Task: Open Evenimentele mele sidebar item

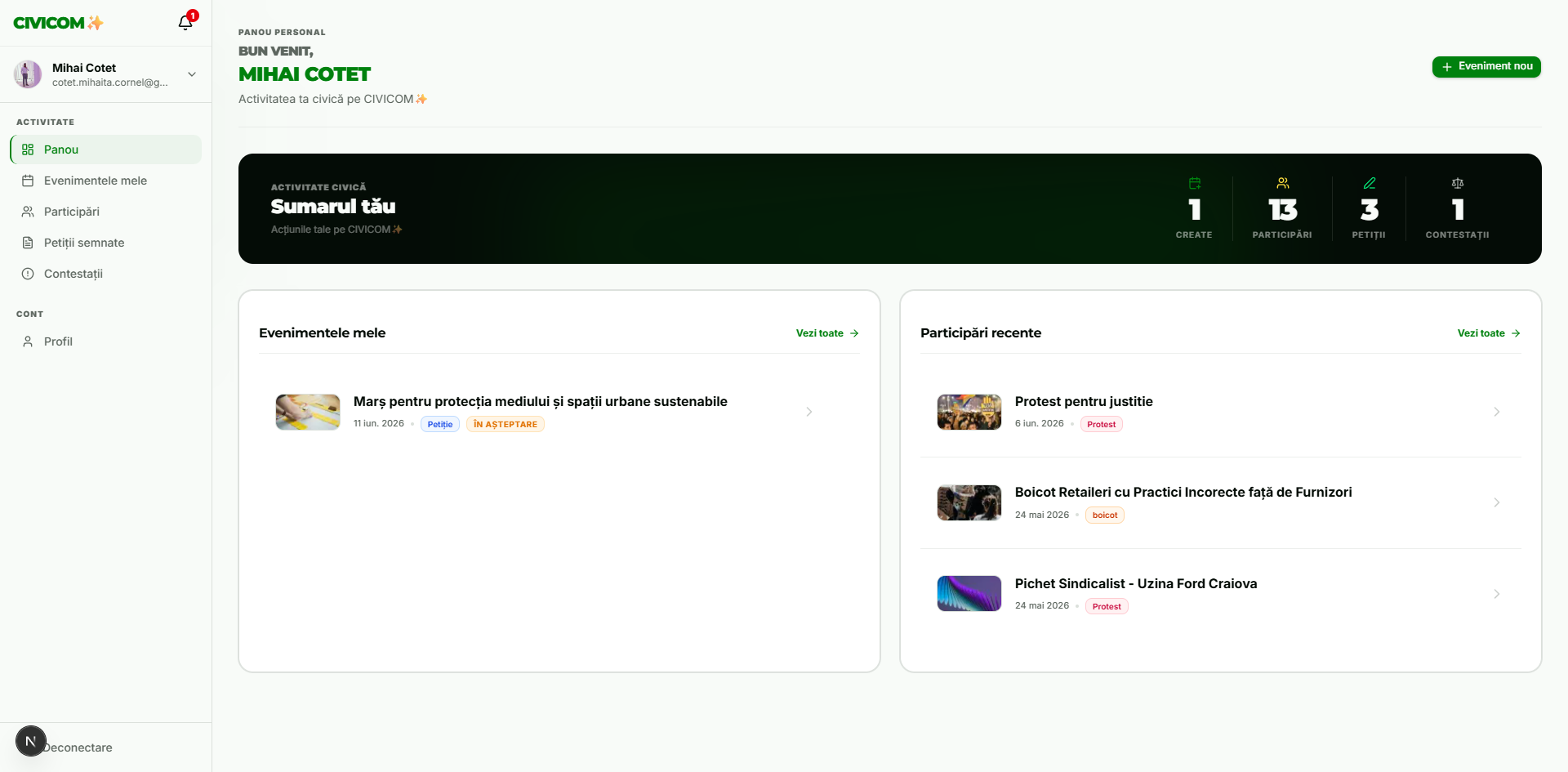Action: click(106, 181)
